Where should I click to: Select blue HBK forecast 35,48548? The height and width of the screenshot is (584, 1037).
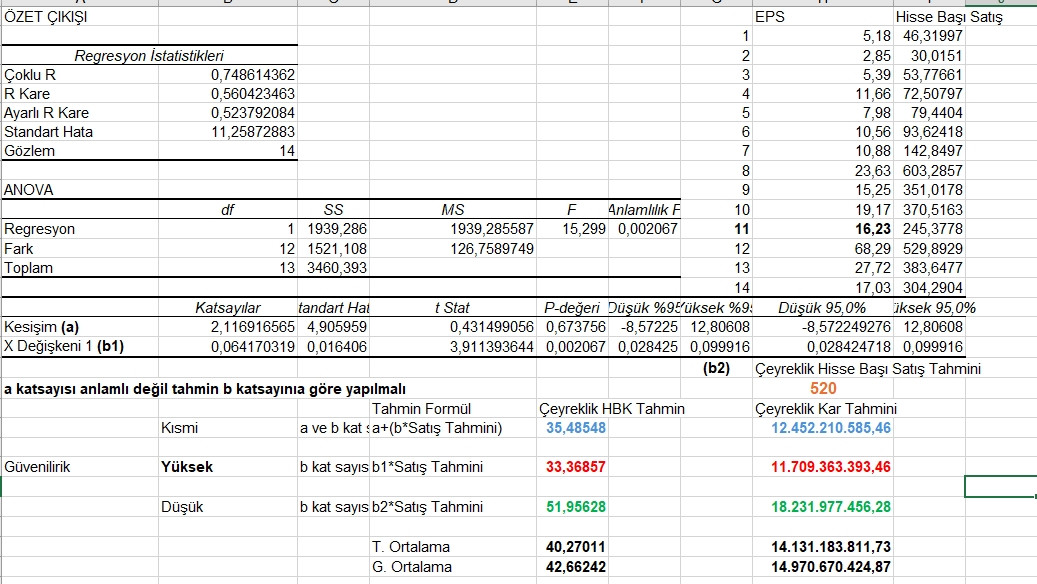575,429
